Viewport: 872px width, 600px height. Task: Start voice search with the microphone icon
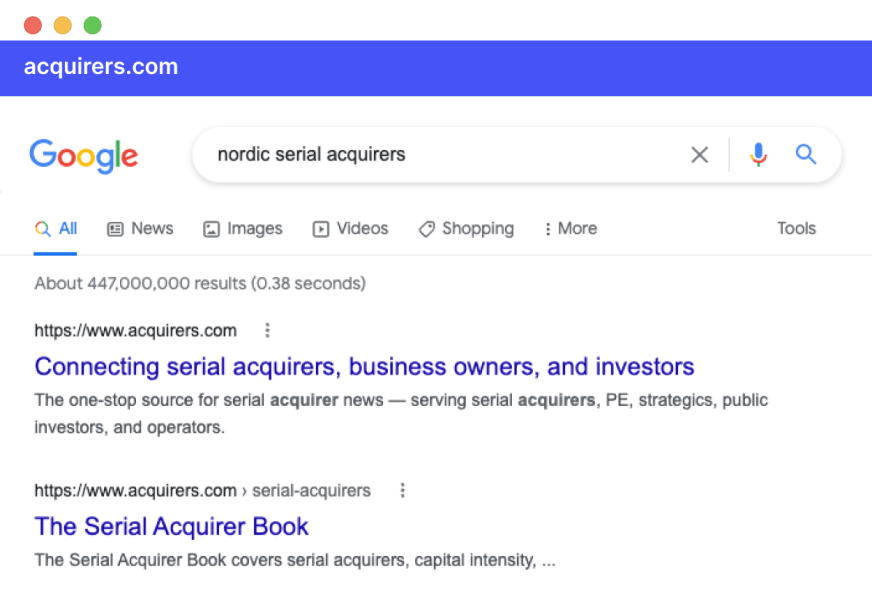tap(758, 155)
